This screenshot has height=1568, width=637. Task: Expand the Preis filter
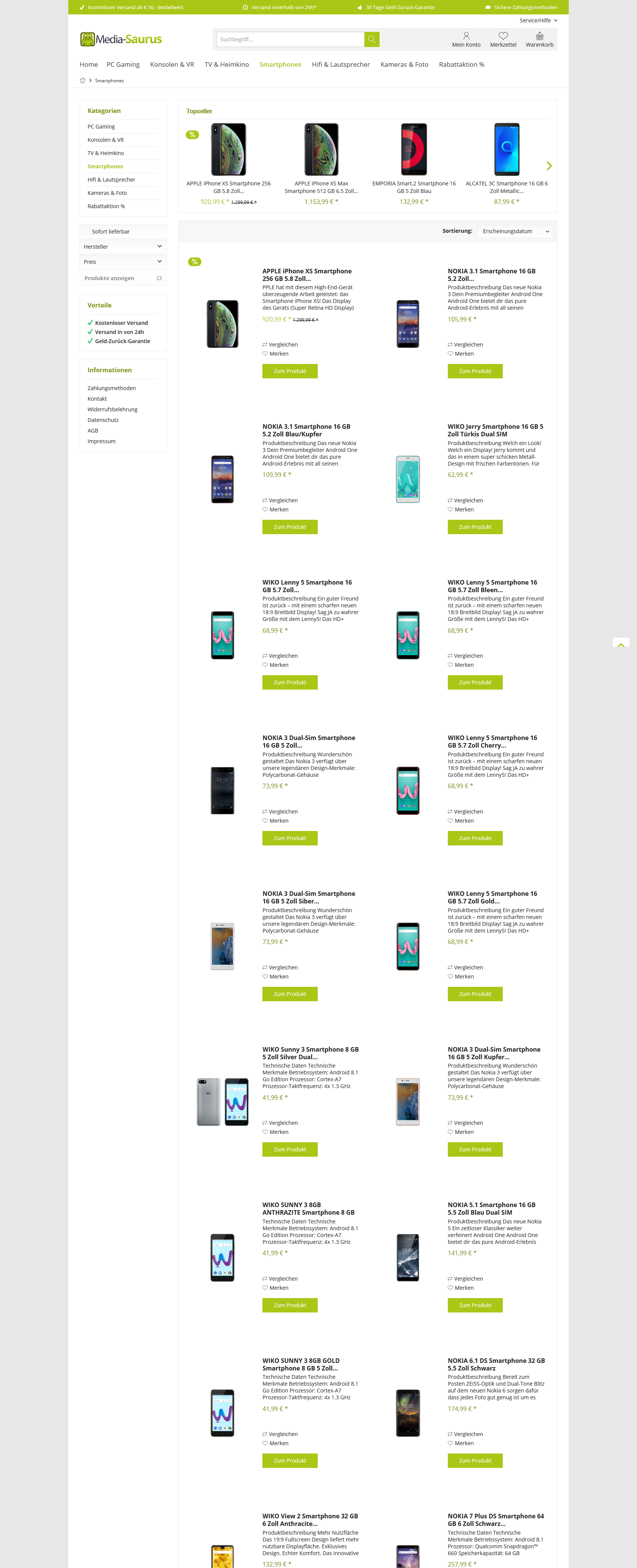[123, 262]
